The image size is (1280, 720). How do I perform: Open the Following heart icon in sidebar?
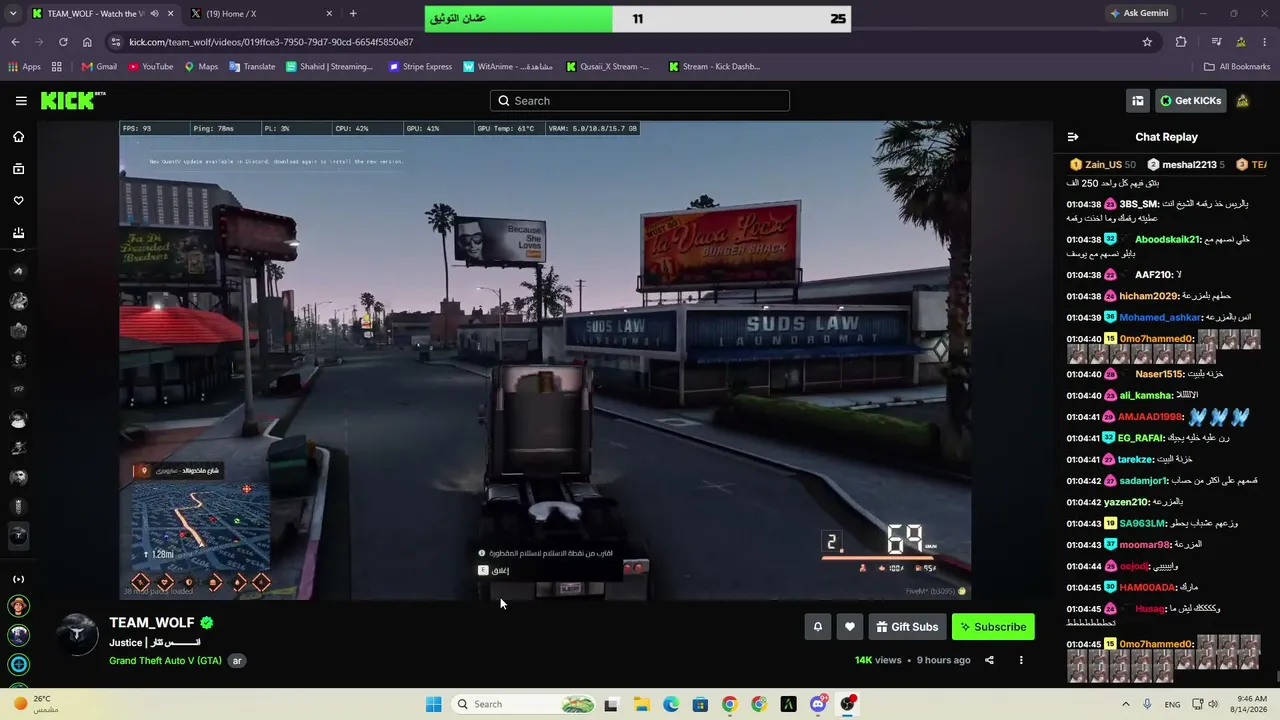[x=18, y=201]
